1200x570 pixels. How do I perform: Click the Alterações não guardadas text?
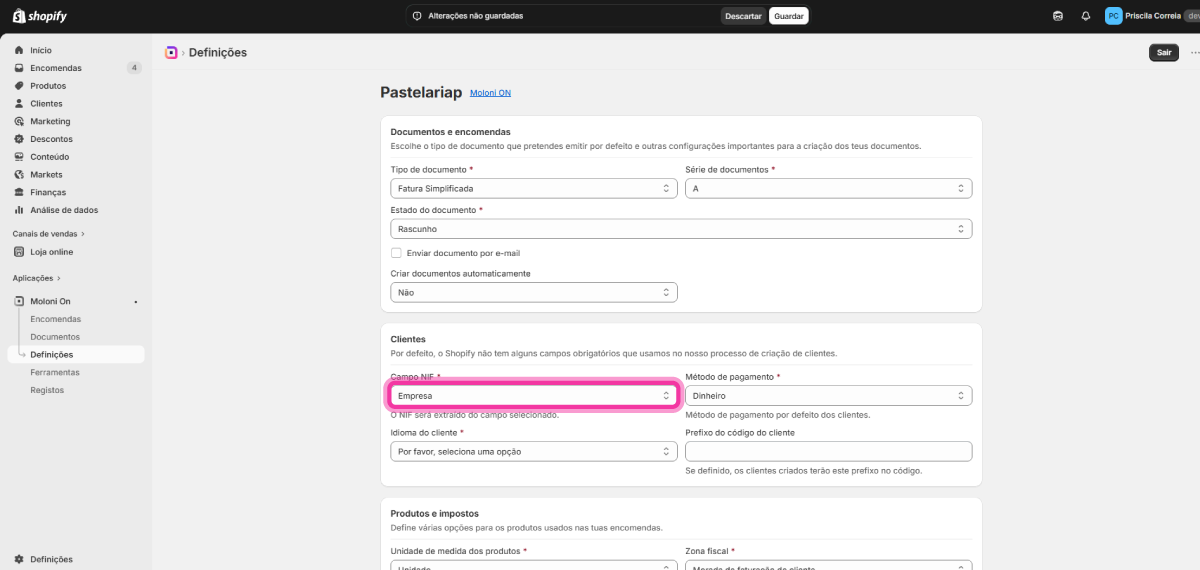[475, 16]
